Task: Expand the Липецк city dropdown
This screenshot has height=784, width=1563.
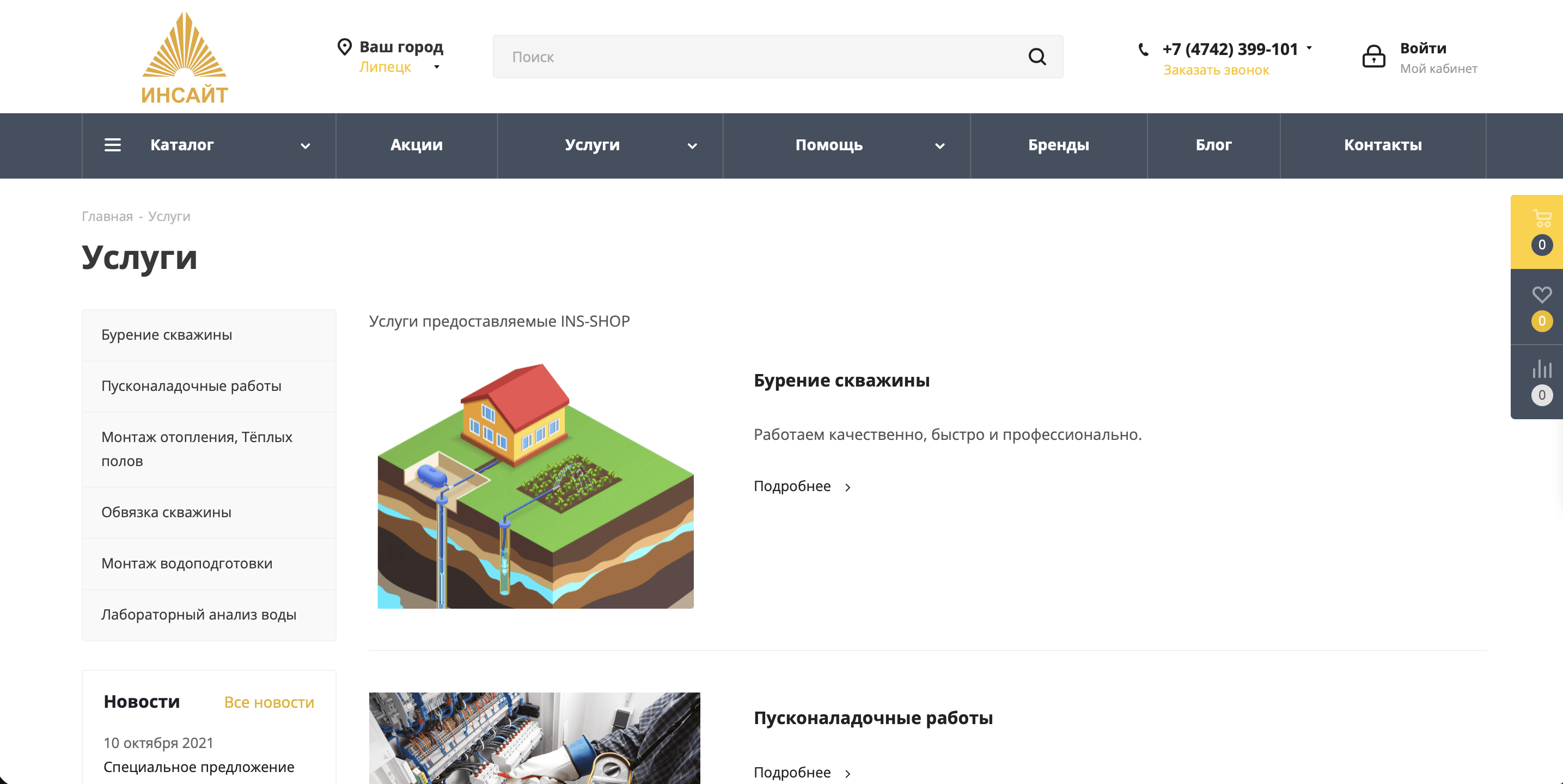Action: point(436,68)
